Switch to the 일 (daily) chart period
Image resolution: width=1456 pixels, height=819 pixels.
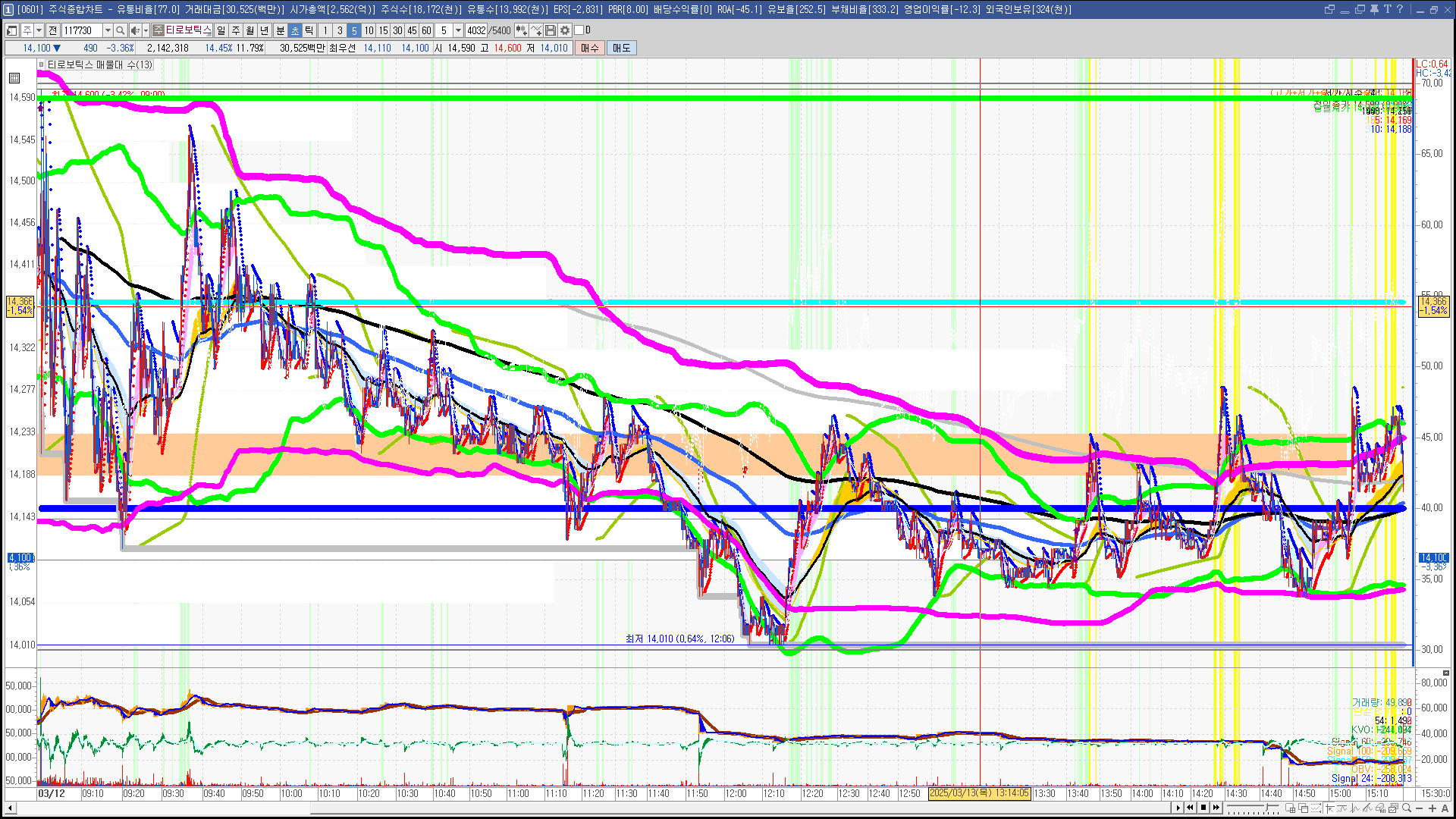[x=221, y=30]
